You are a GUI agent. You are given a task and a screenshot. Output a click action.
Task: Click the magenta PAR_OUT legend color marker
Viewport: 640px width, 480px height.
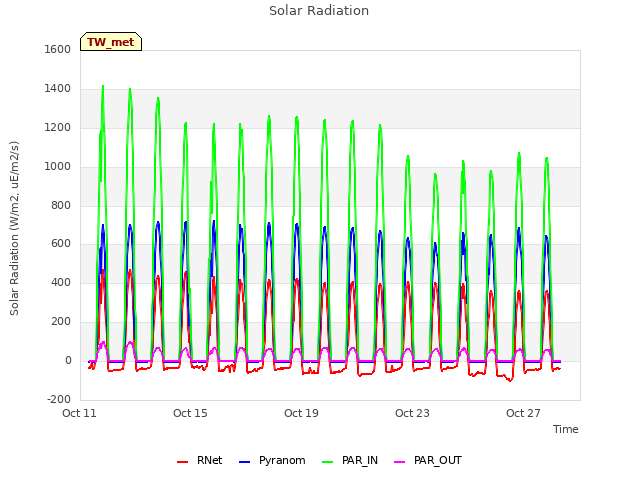click(399, 462)
